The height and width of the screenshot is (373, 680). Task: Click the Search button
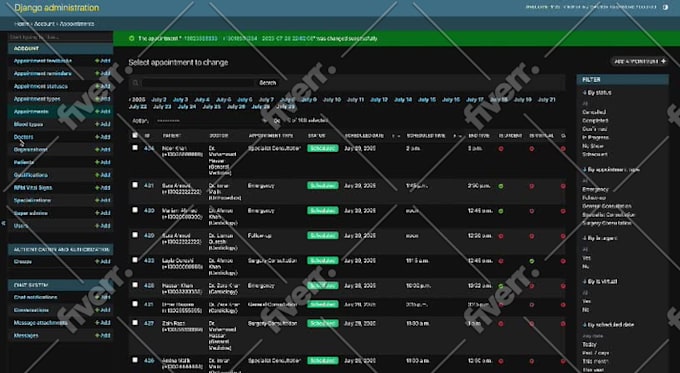[268, 83]
